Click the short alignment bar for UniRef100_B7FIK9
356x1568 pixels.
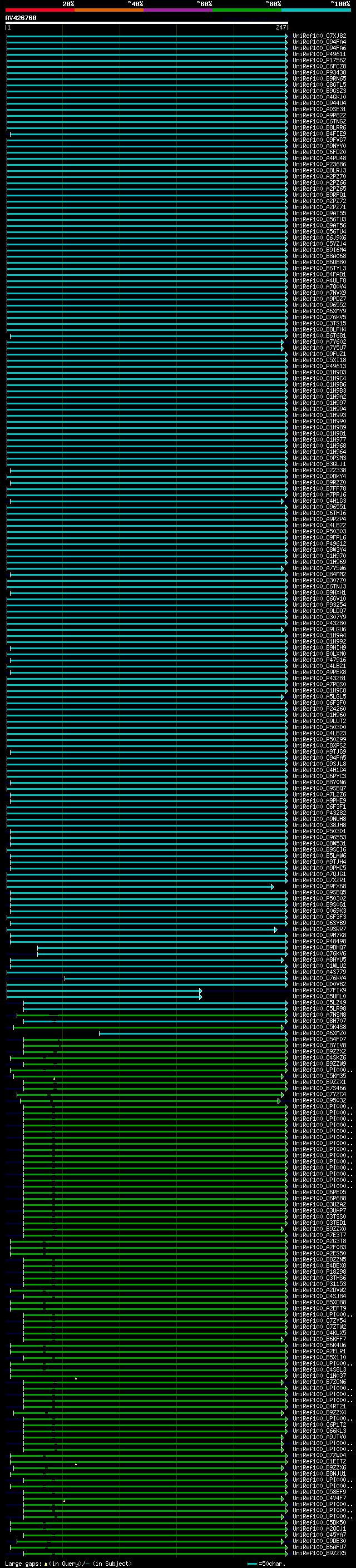(104, 990)
